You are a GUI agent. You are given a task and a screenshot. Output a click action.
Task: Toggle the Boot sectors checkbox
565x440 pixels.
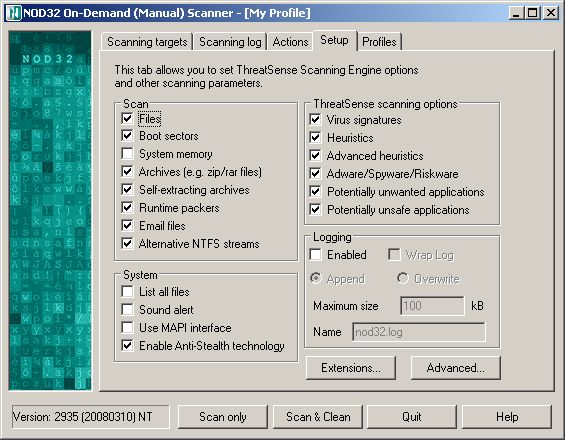click(127, 136)
